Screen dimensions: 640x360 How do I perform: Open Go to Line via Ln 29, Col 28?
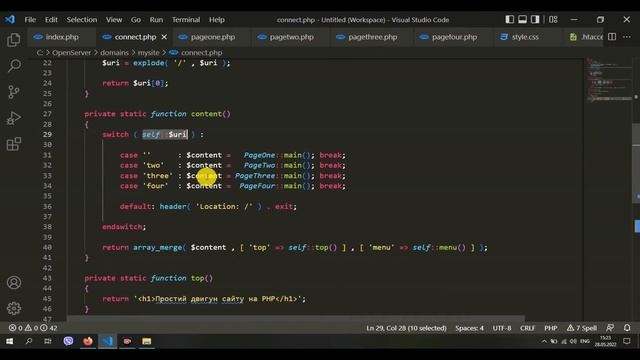click(x=406, y=328)
